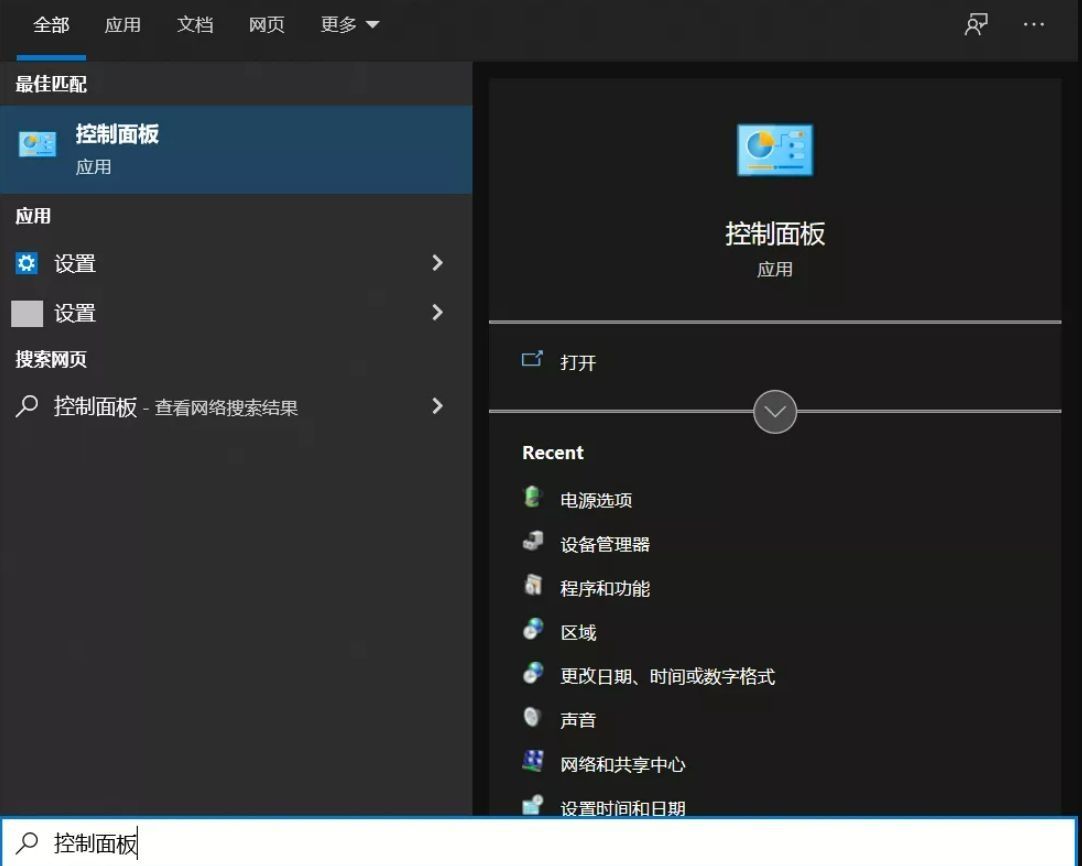Open 更改日期、时间或数字格式 recent item
This screenshot has width=1082, height=866.
(x=667, y=676)
